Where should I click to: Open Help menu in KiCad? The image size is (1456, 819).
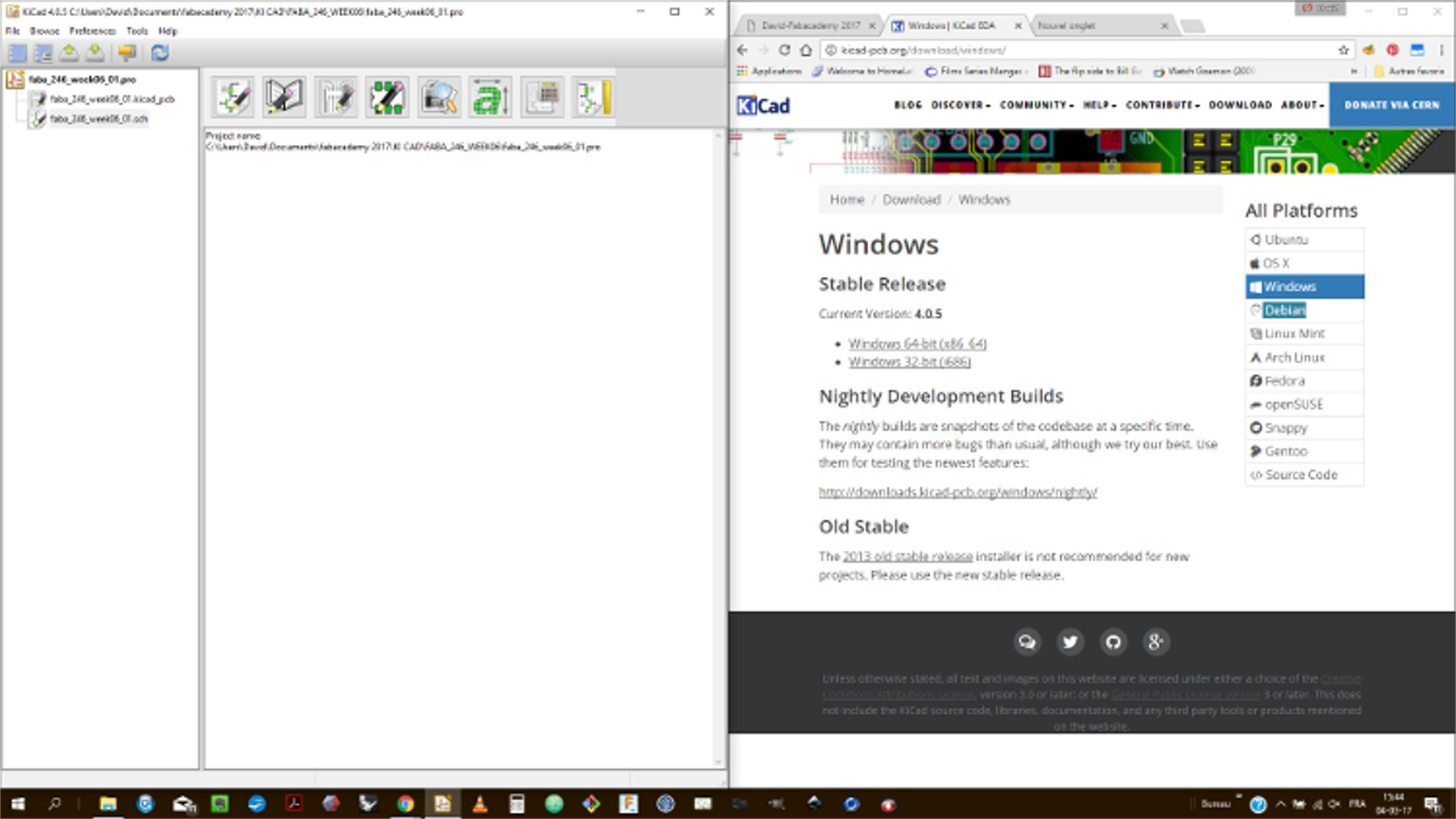click(x=168, y=31)
